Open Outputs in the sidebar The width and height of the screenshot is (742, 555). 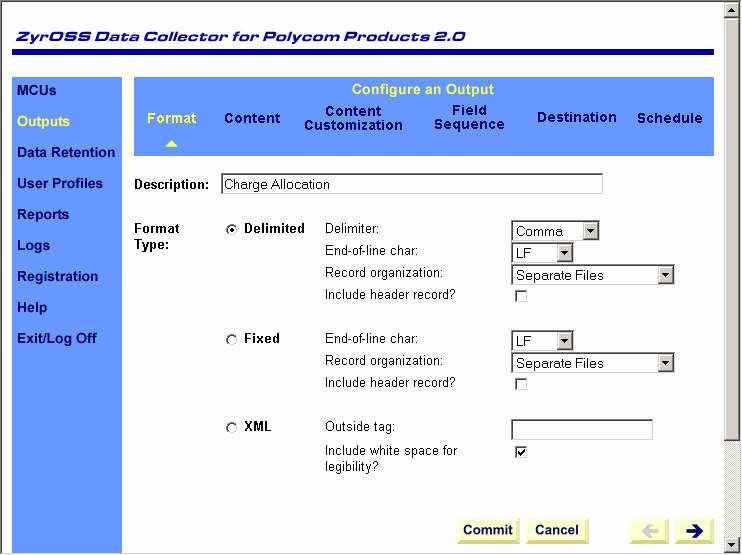coord(43,122)
